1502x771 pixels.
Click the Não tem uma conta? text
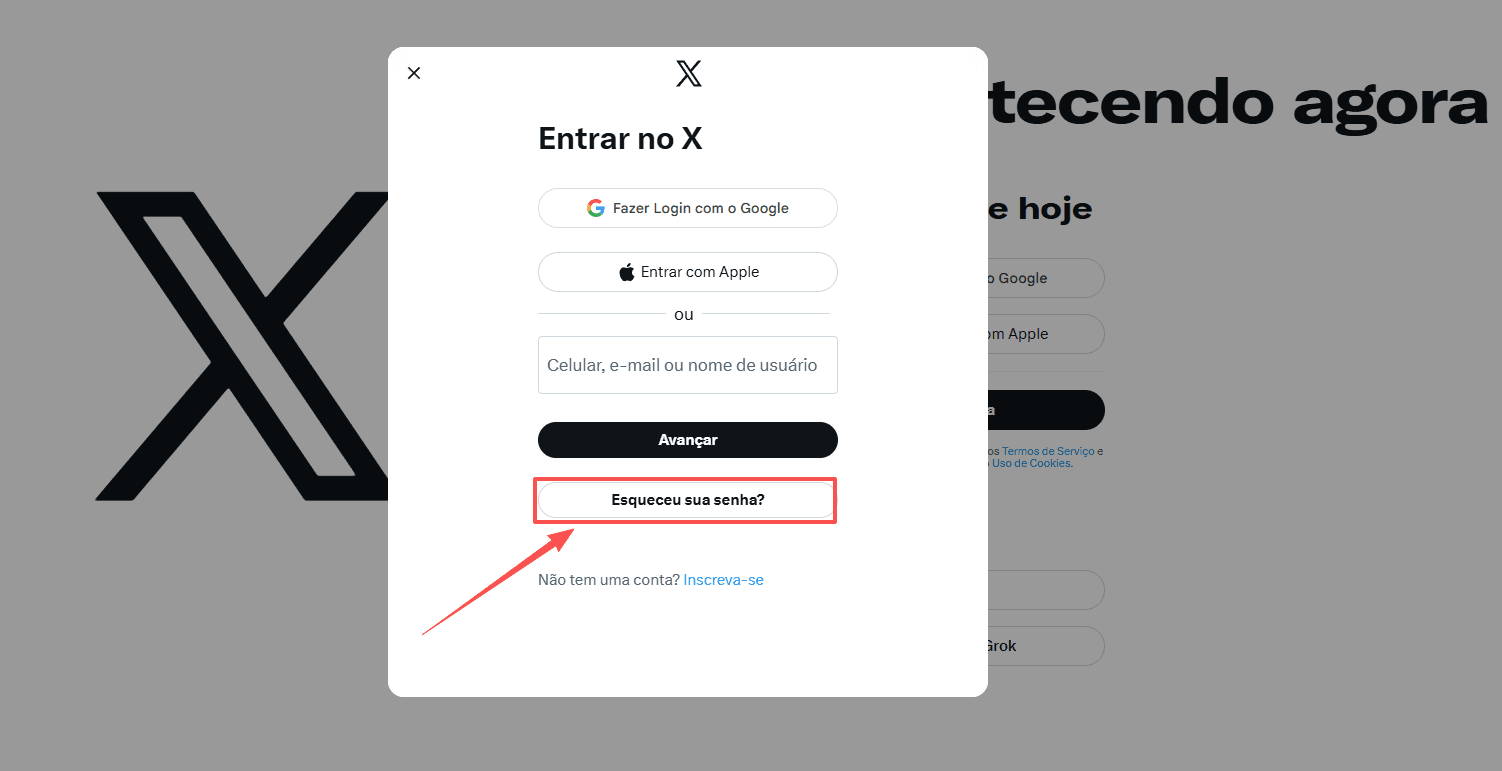[x=609, y=580]
